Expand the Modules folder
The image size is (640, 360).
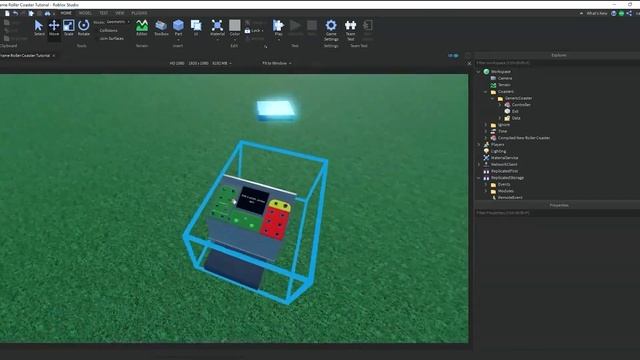tap(486, 191)
